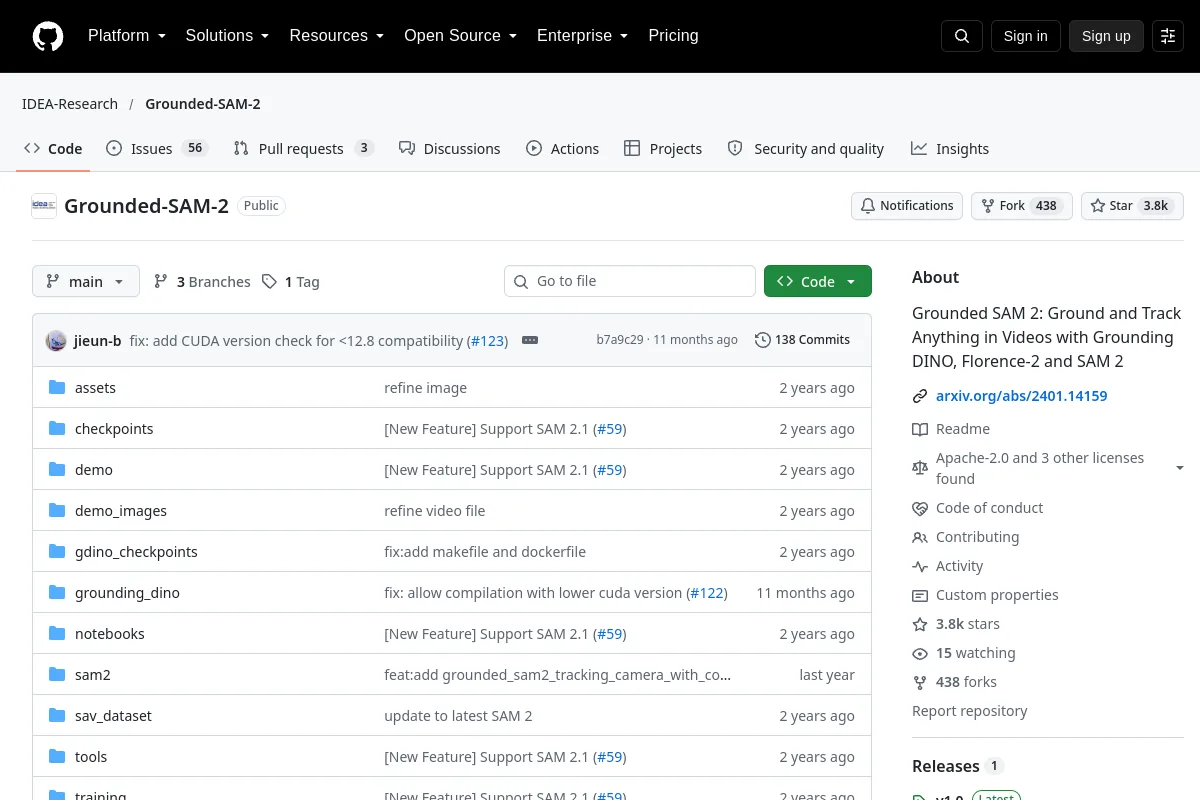Open the Discussions tab
1200x800 pixels.
(x=449, y=148)
